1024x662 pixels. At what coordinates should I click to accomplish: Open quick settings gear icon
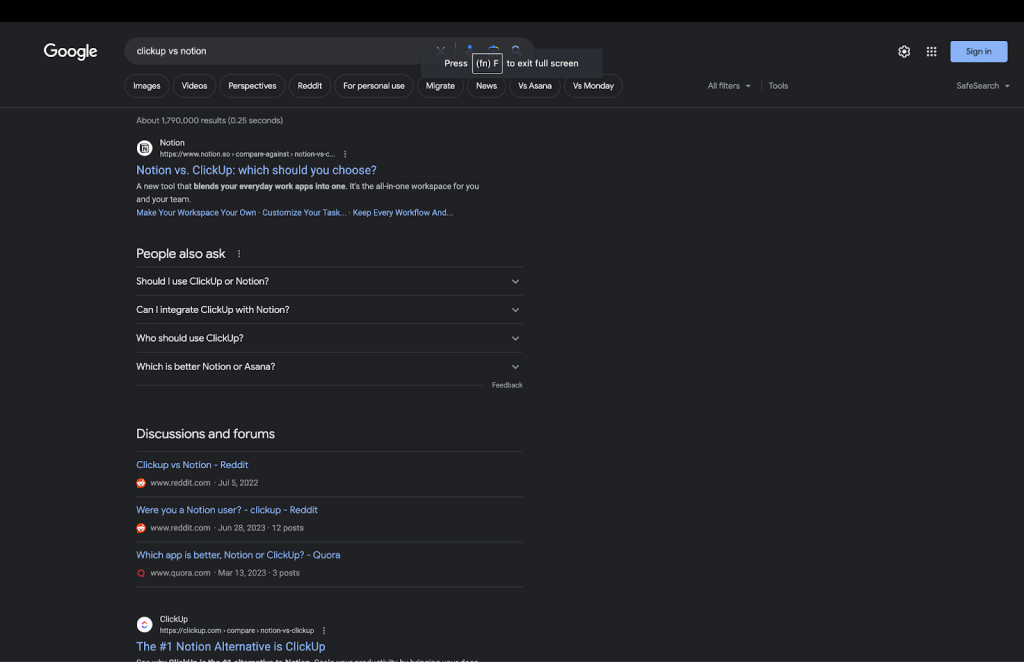[x=903, y=50]
